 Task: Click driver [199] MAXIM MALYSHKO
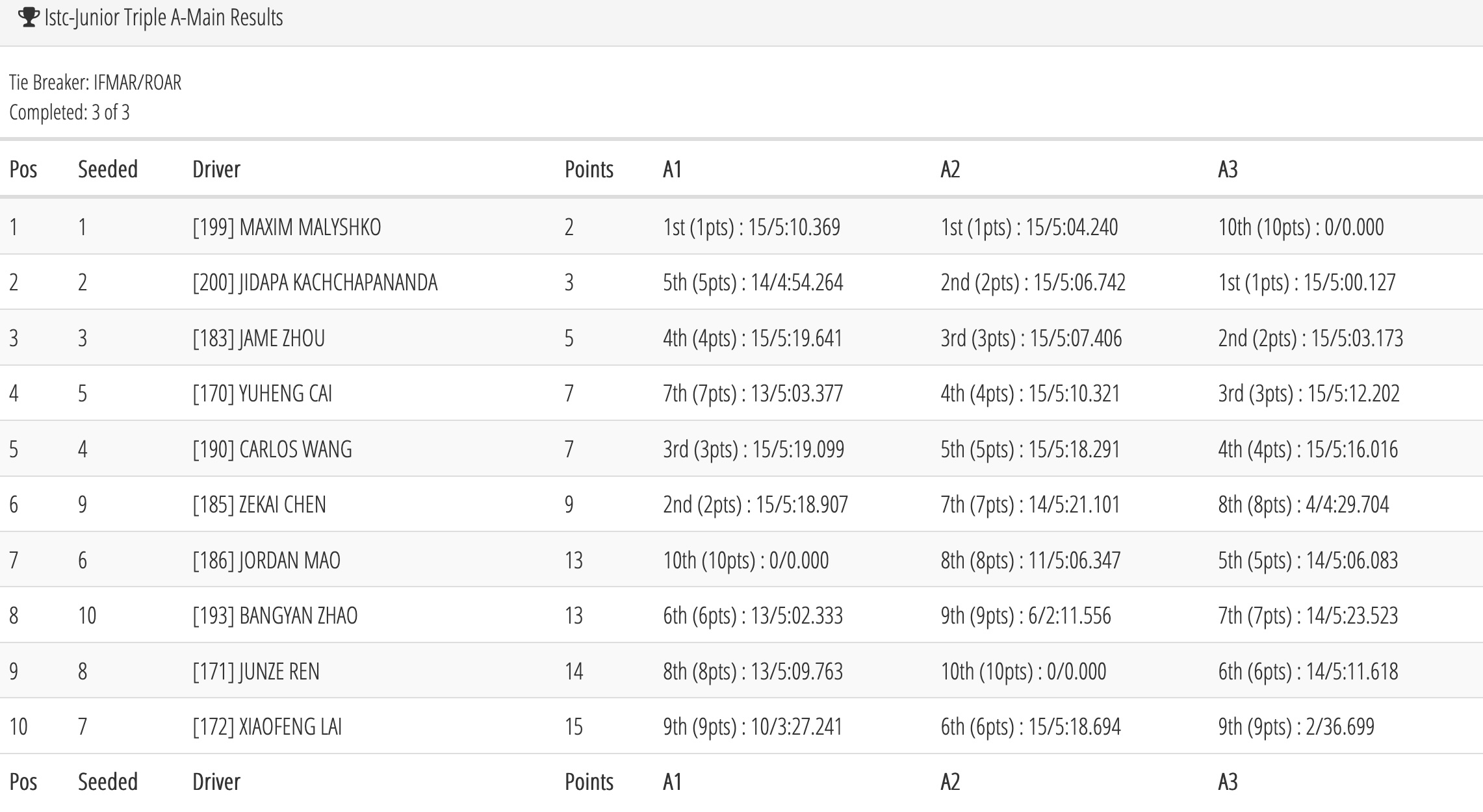click(287, 227)
